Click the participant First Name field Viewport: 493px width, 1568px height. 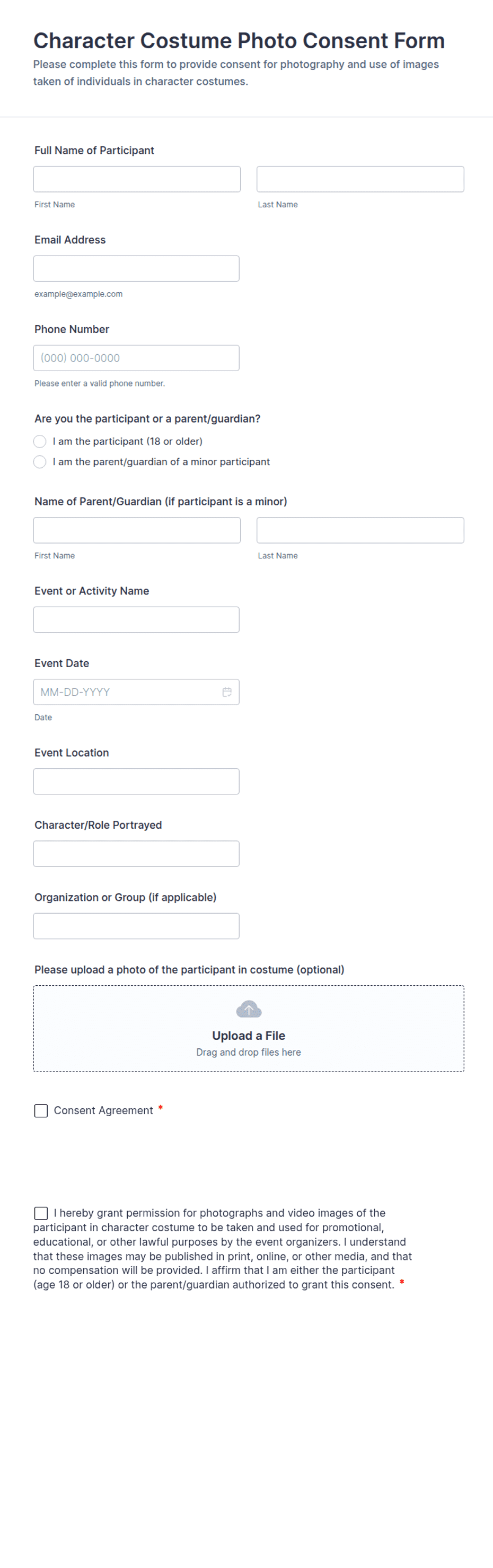click(x=137, y=179)
